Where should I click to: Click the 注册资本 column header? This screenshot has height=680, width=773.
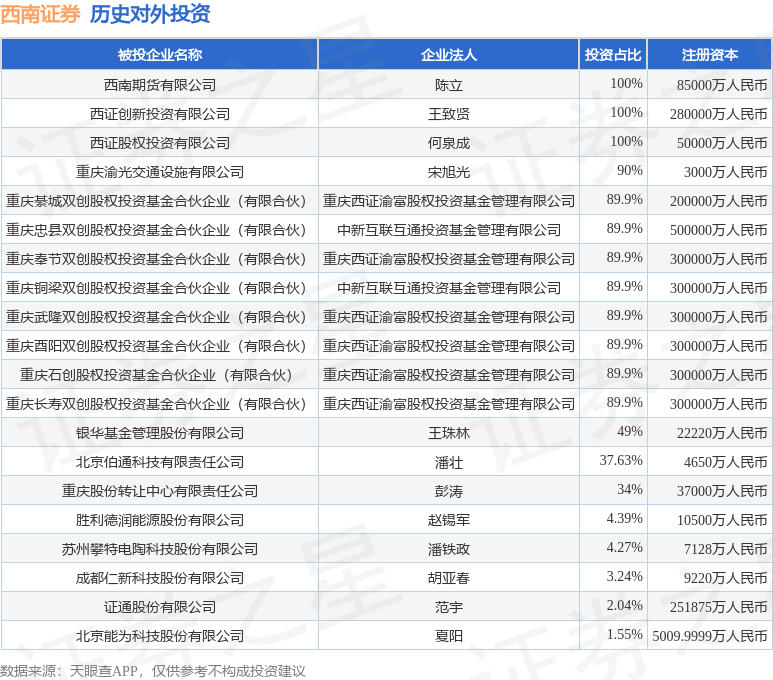coord(710,55)
